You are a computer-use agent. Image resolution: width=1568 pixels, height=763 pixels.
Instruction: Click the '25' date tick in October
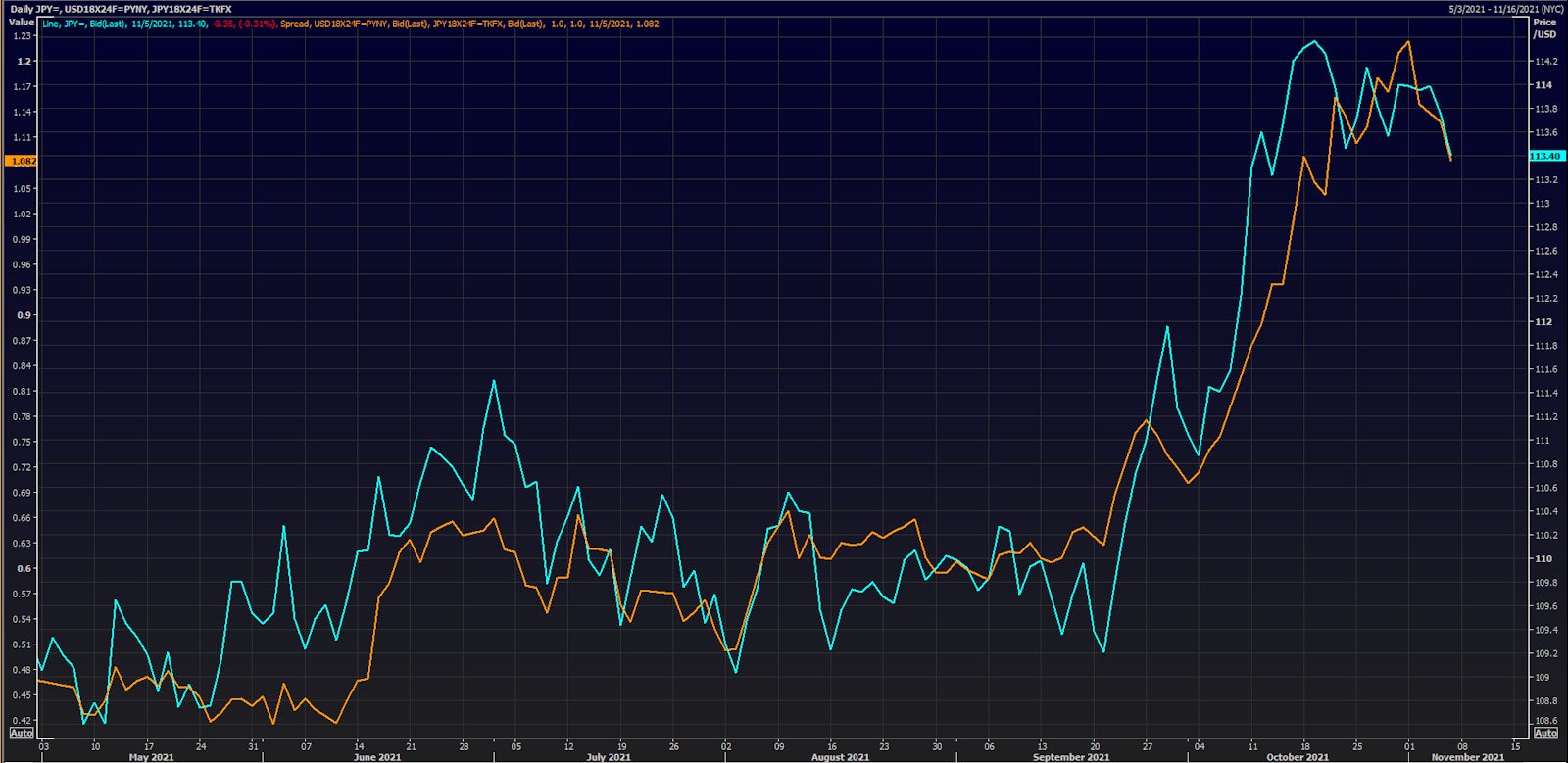tap(1357, 746)
